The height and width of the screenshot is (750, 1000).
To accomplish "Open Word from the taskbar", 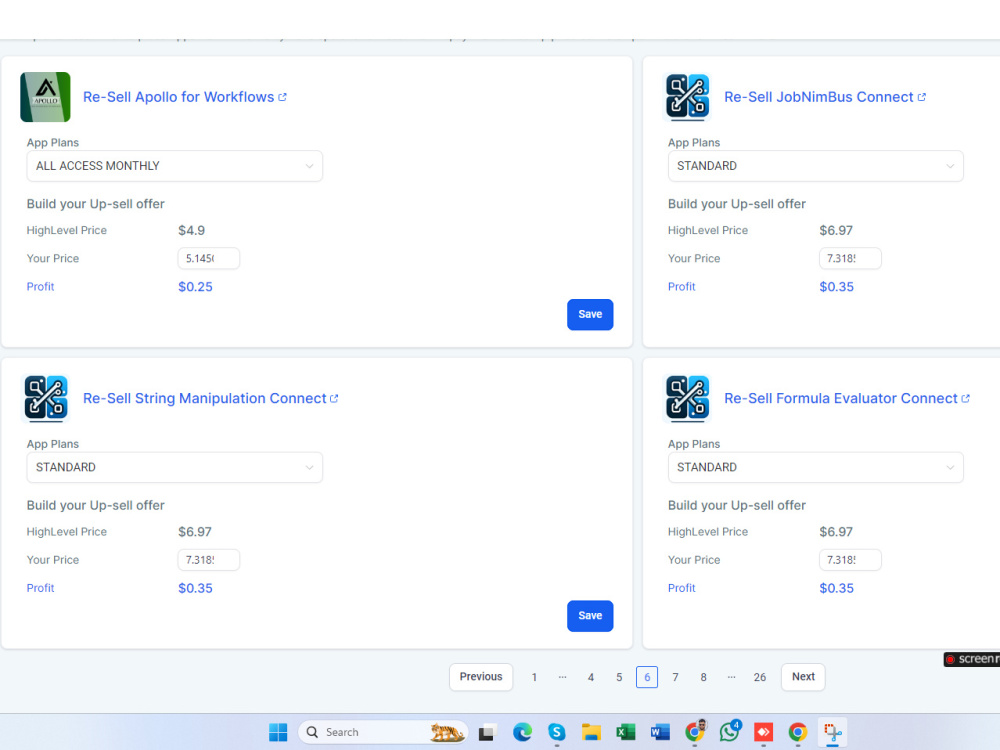I will pyautogui.click(x=660, y=732).
